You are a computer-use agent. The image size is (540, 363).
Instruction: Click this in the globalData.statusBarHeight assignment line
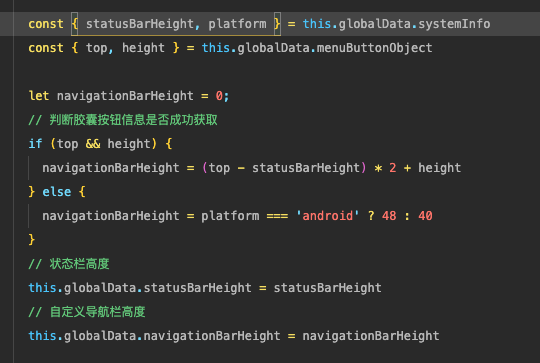pos(42,288)
